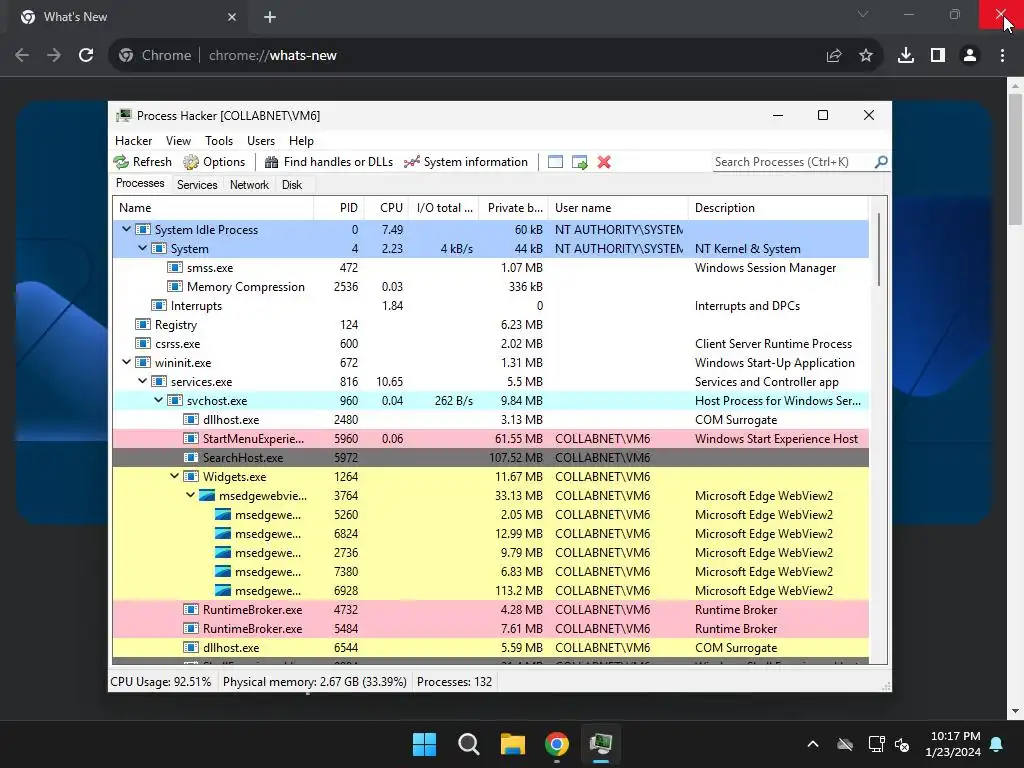The image size is (1024, 768).
Task: Open the View menu
Action: 178,141
